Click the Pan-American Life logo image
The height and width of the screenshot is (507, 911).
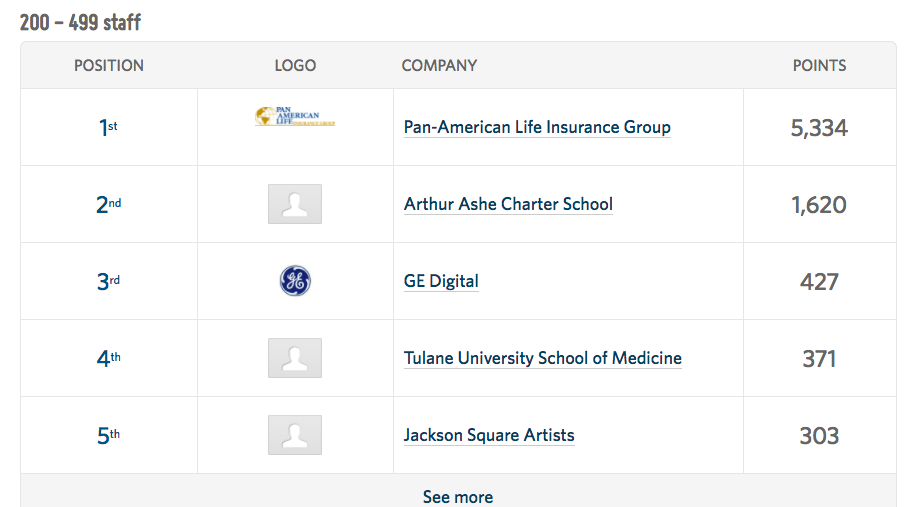pyautogui.click(x=295, y=116)
